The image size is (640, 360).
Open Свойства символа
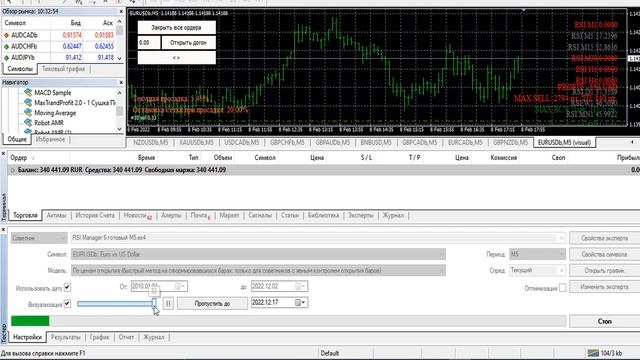tap(604, 254)
